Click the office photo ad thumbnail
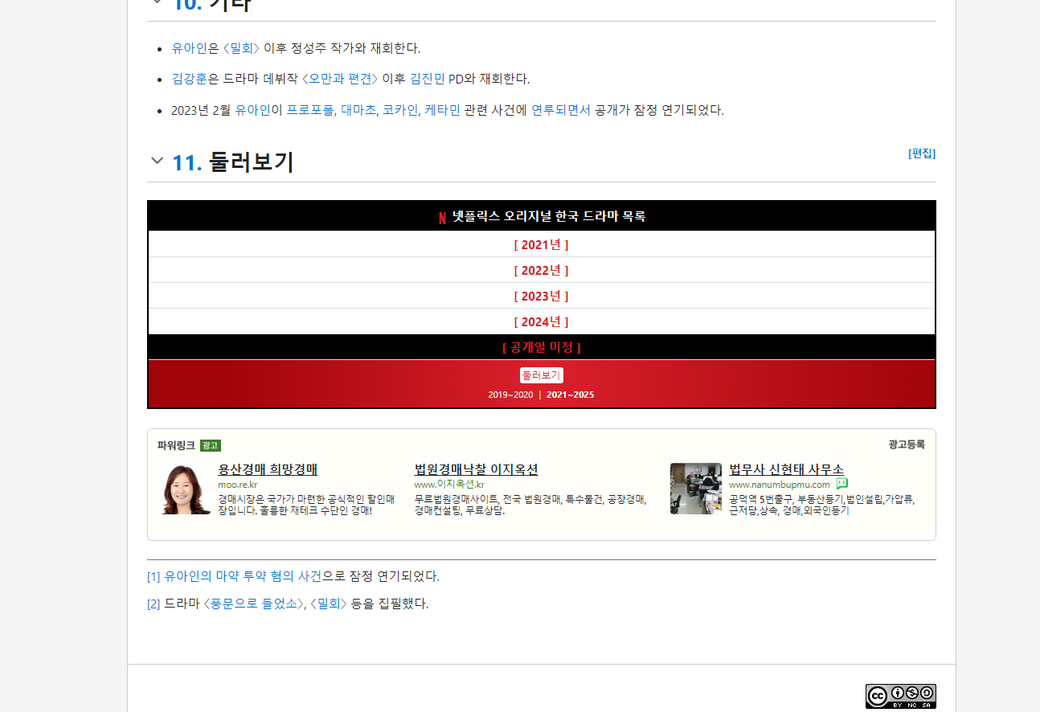 (x=695, y=489)
